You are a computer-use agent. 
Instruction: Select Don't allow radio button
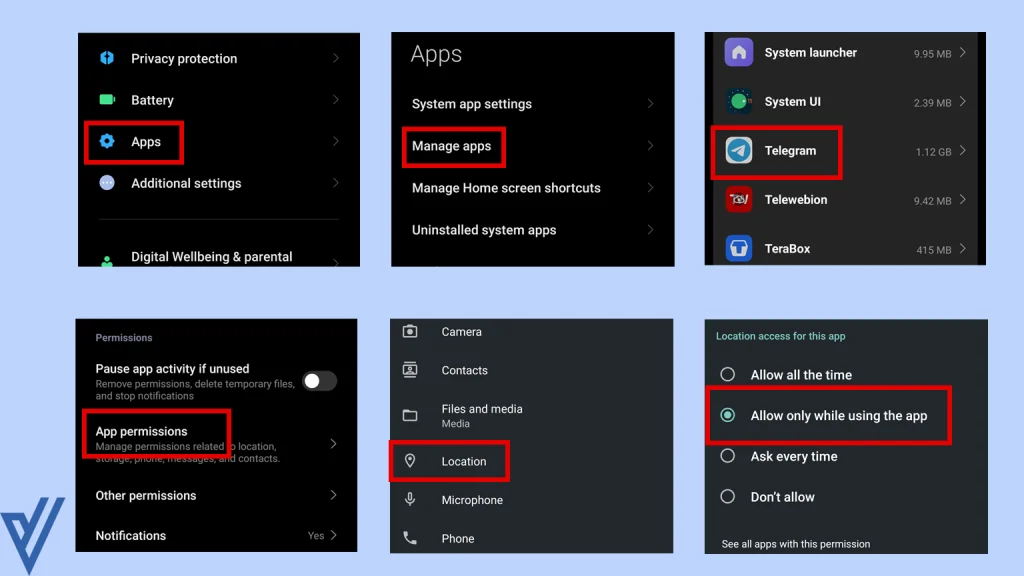pos(728,496)
